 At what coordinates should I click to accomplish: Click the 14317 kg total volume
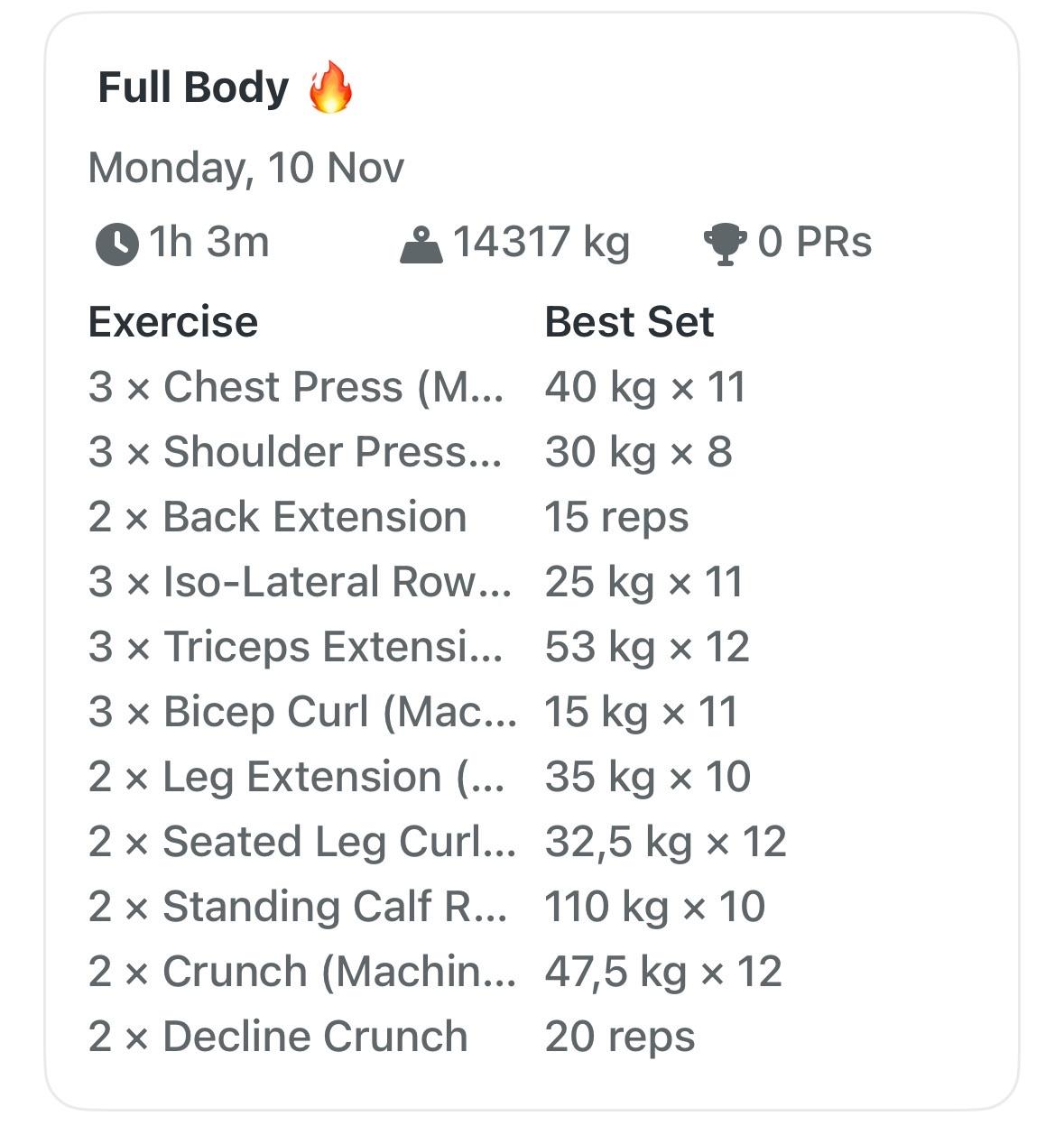click(x=541, y=243)
